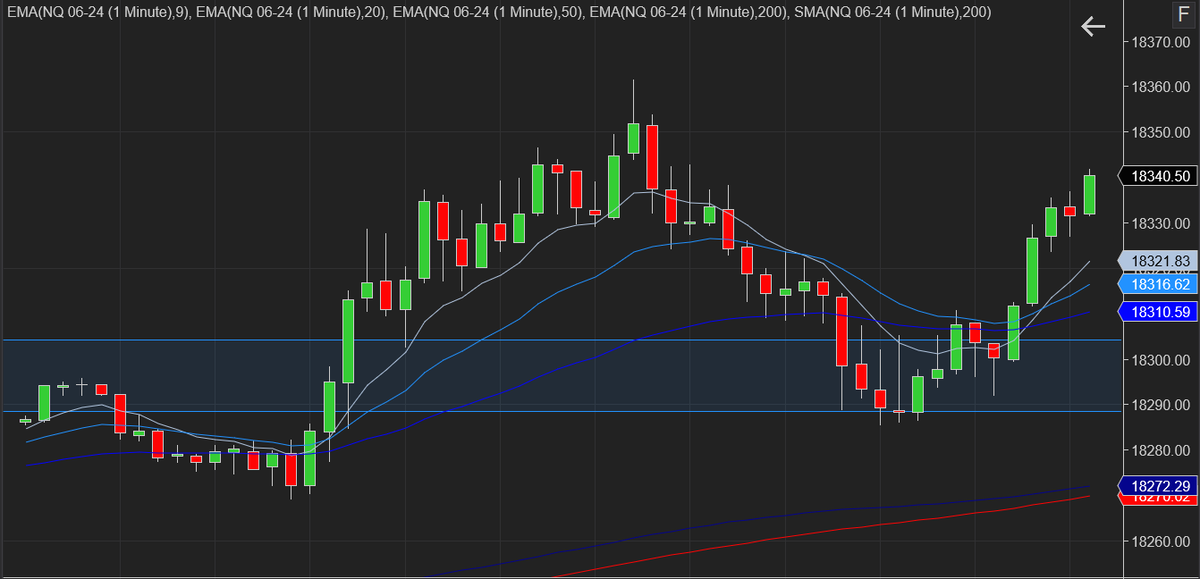Select the 18321.83 EMA price label
1200x579 pixels.
(x=1158, y=261)
